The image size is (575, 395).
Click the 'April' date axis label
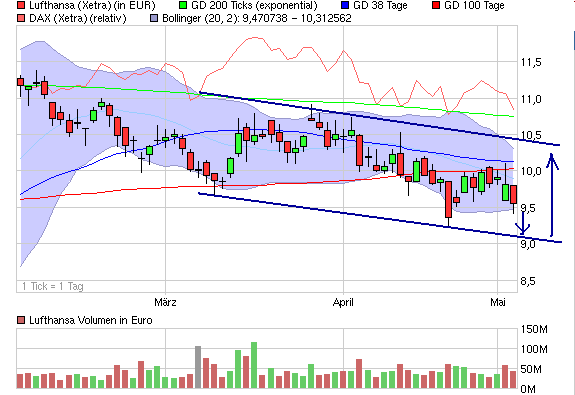(343, 302)
